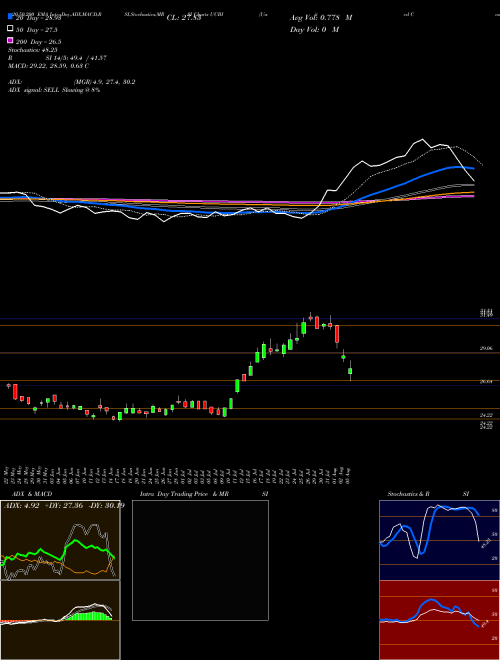Select the '200 Day = 26.5' legend text
Viewport: 500px width, 660px height.
[38, 42]
